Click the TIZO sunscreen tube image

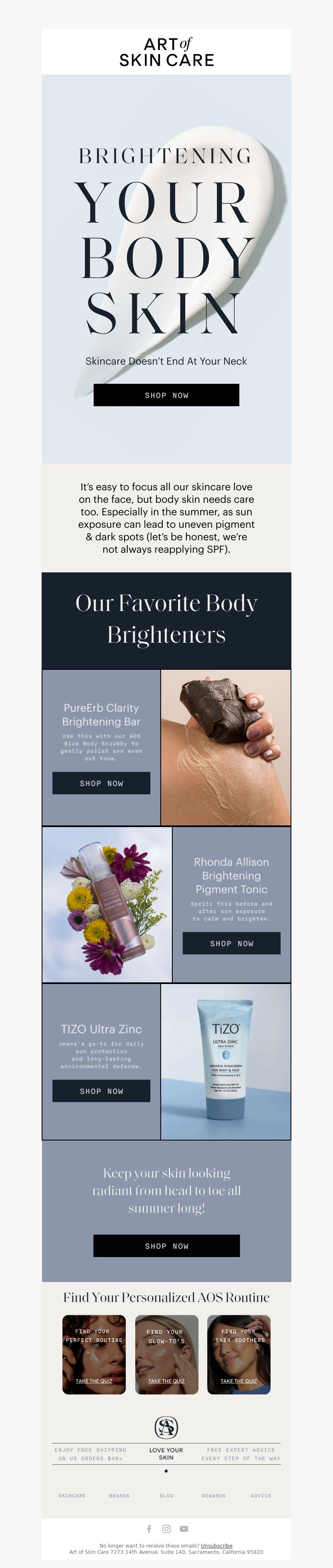click(x=226, y=1061)
